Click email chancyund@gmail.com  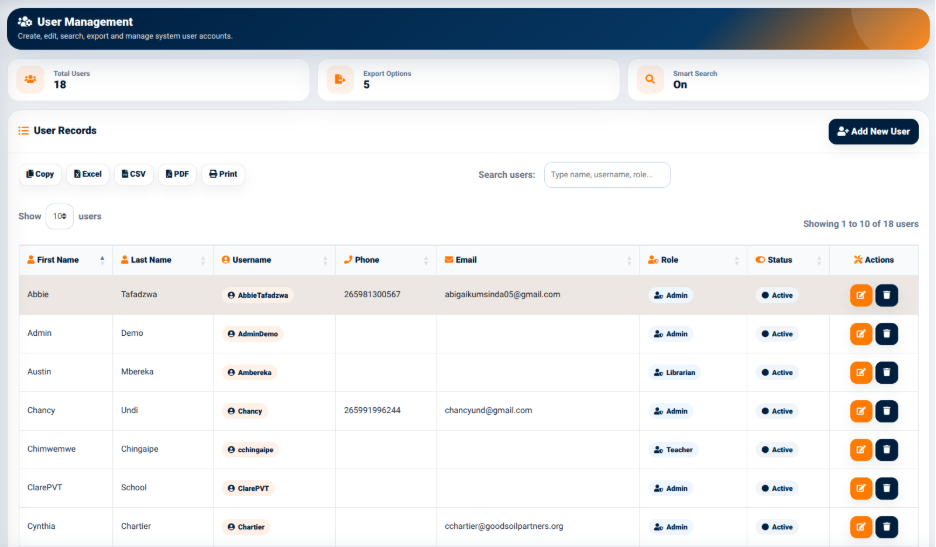(488, 410)
